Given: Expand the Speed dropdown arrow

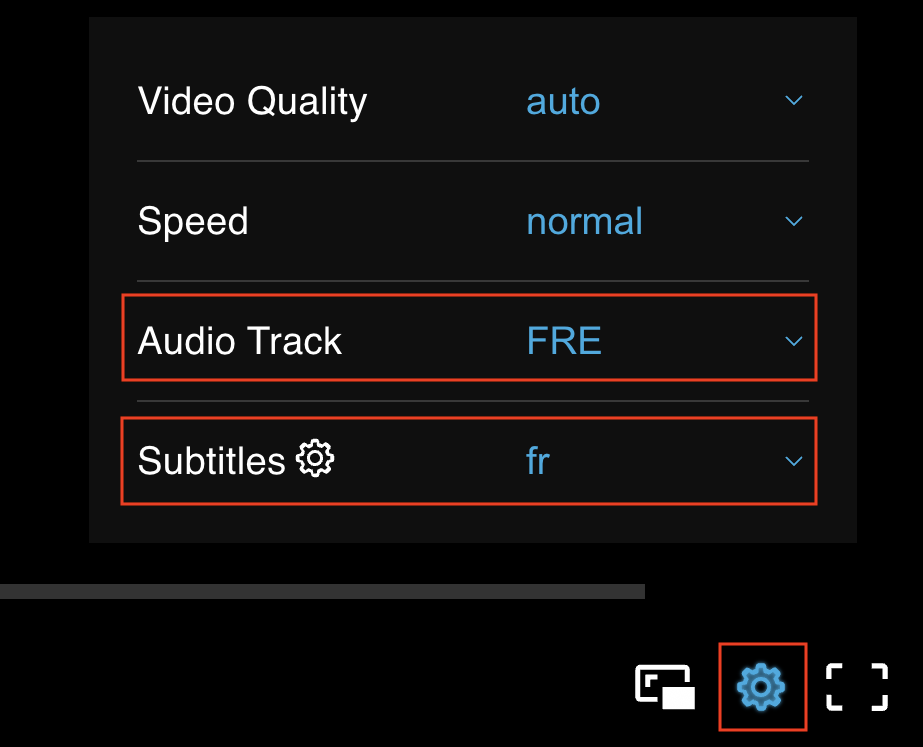Looking at the screenshot, I should tap(794, 221).
